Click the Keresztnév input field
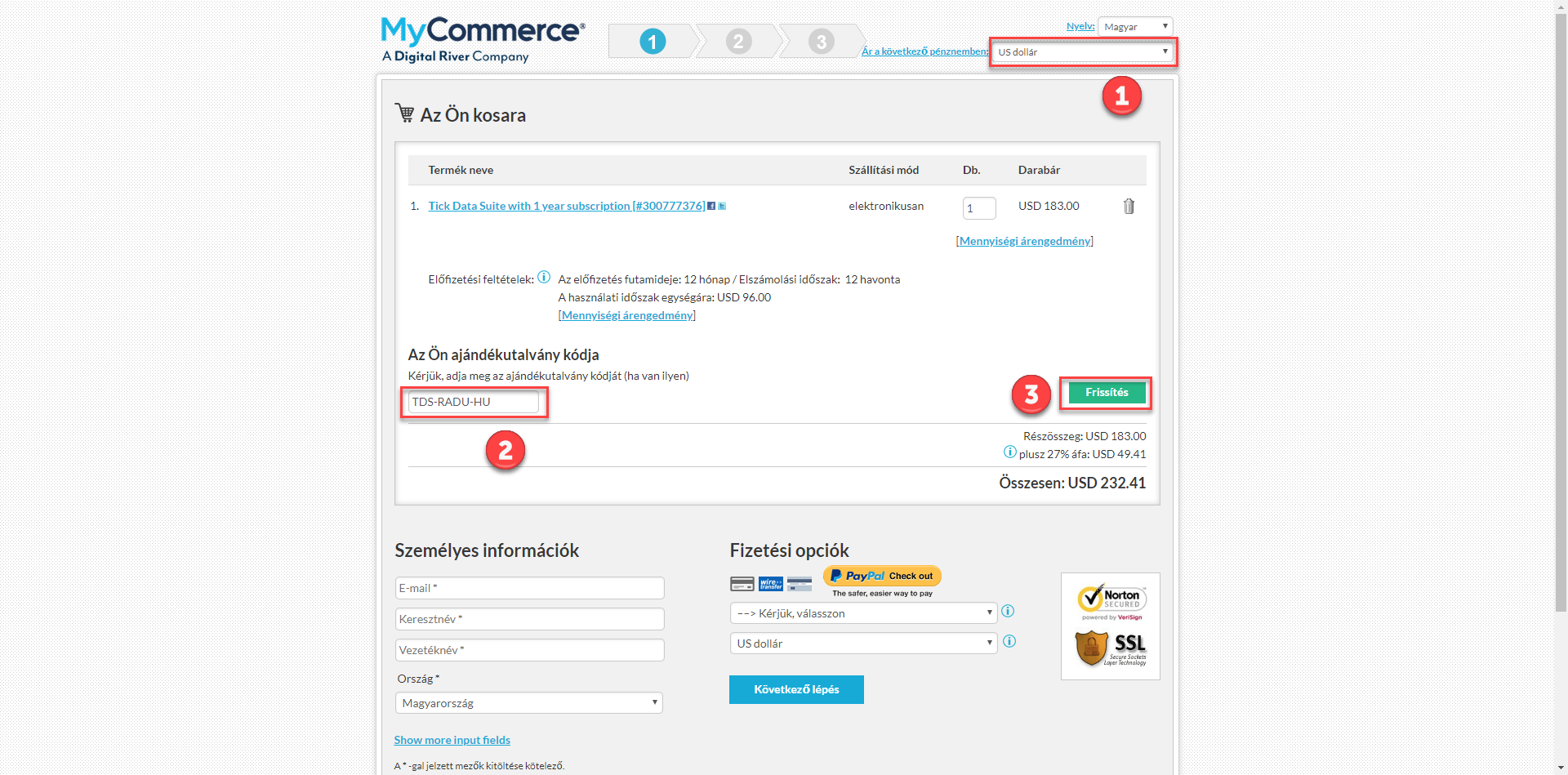This screenshot has width=1568, height=775. click(529, 619)
